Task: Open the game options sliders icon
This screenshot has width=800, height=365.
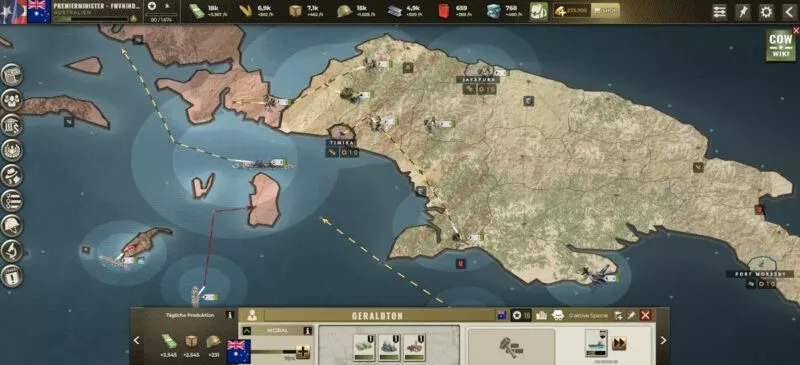Action: tap(719, 12)
